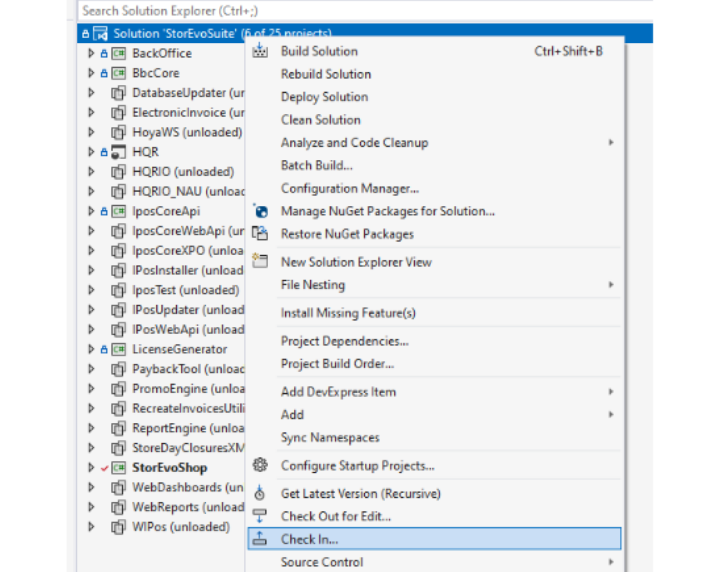The width and height of the screenshot is (719, 572).
Task: Select the WIPos (unloaded) project
Action: [181, 527]
